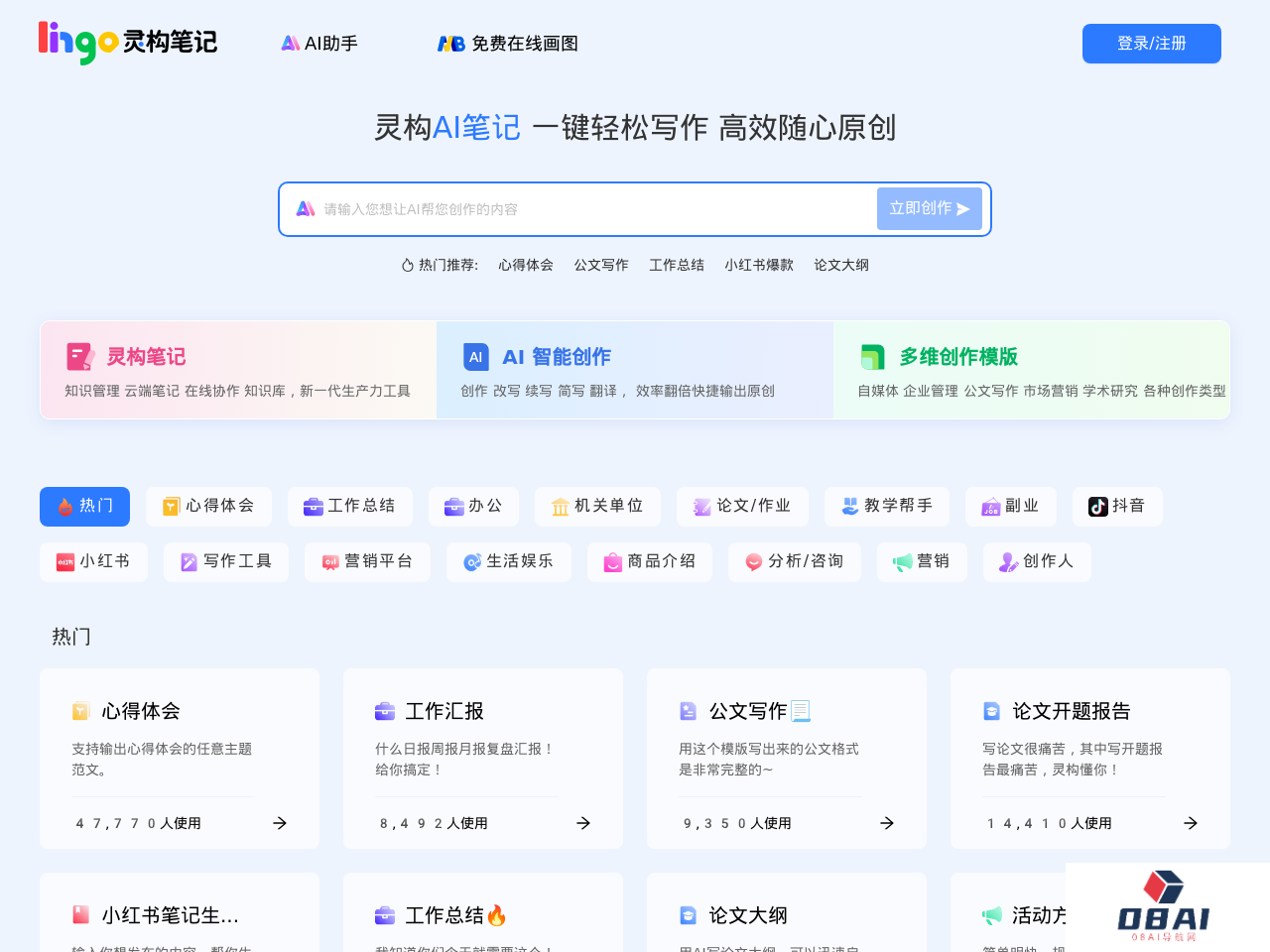Select the 热门 category tab
Image resolution: width=1270 pixels, height=952 pixels.
[84, 507]
